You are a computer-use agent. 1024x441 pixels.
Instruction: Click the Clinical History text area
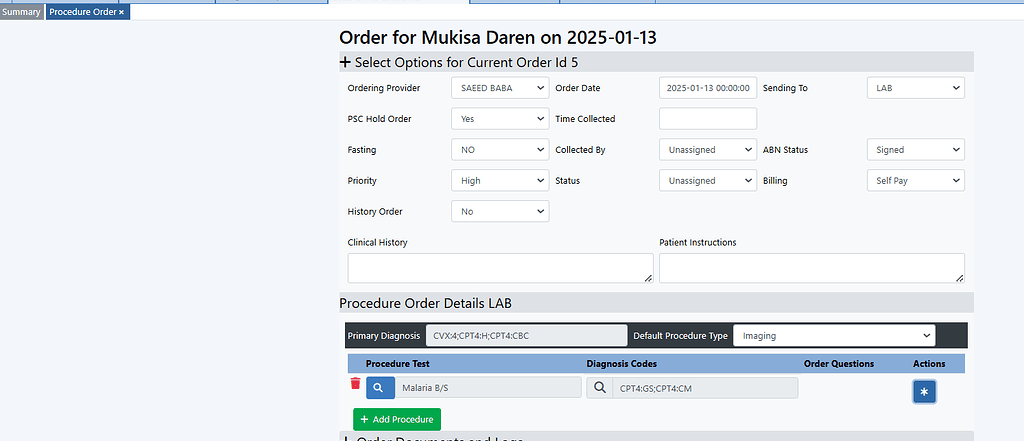(x=500, y=268)
